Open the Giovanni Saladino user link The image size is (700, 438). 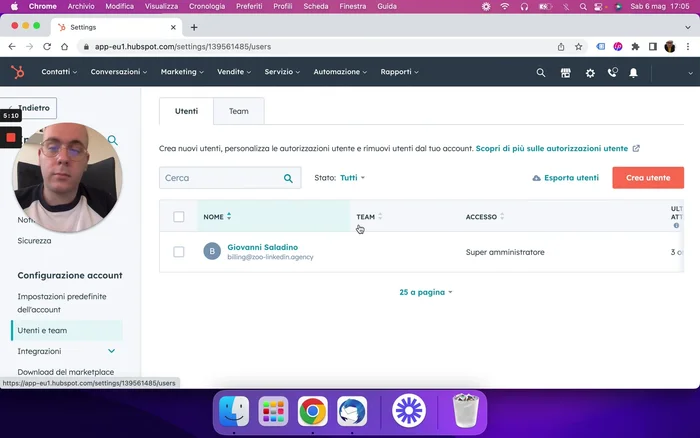pos(262,247)
